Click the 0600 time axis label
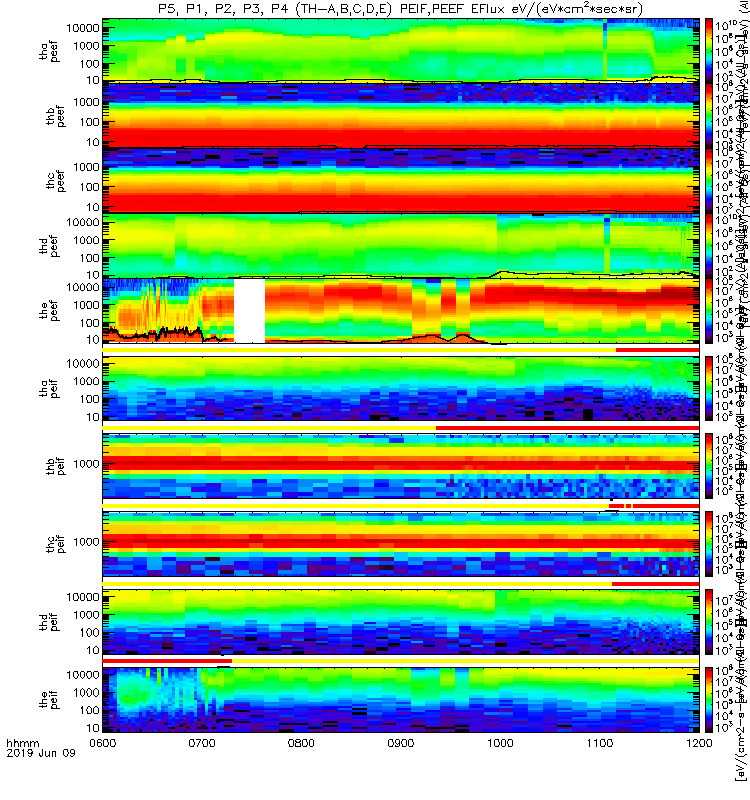This screenshot has height=800, width=750. click(x=103, y=743)
